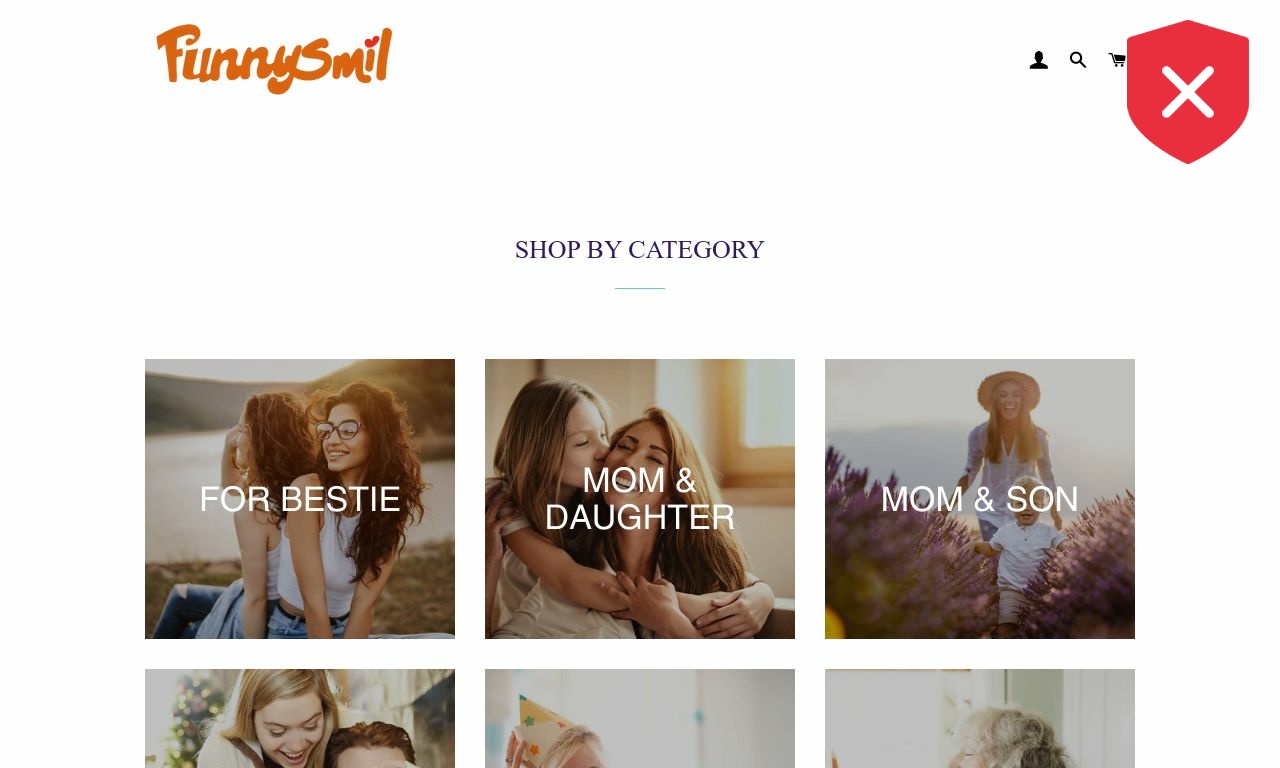Click the red heart in the logo
1280x768 pixels.
click(372, 42)
